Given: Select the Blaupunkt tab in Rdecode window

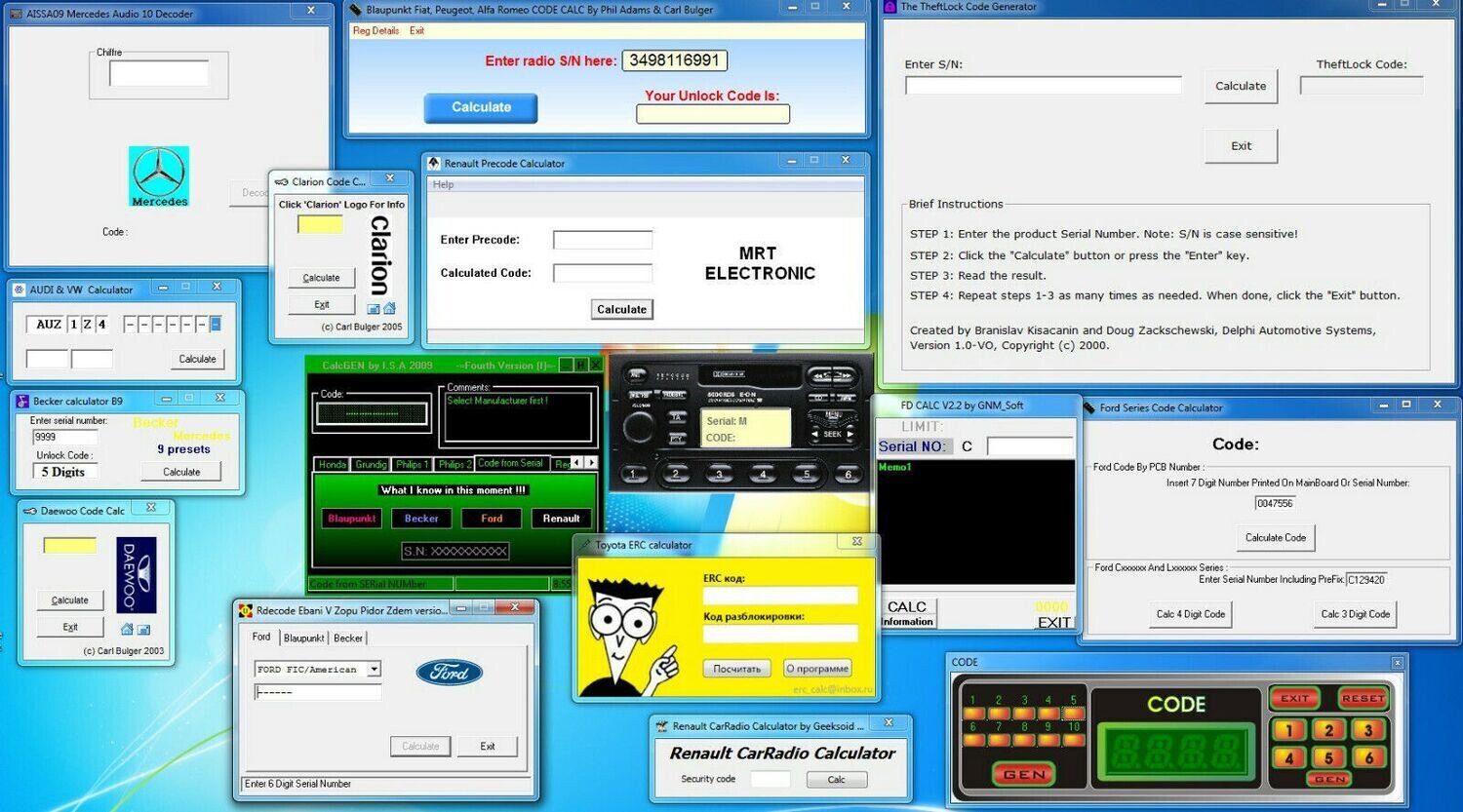Looking at the screenshot, I should coord(303,638).
